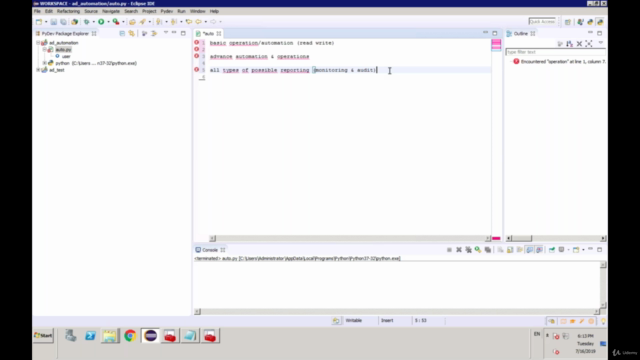Open Package Explorer View Menu triangle

(166, 33)
